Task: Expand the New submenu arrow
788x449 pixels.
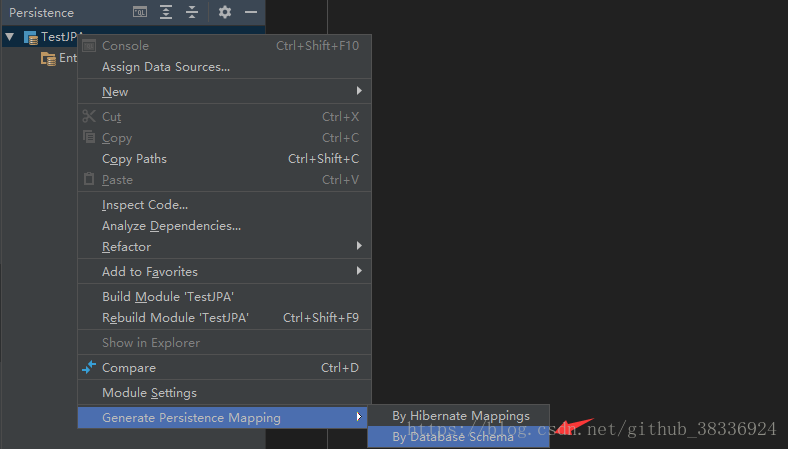Action: click(359, 91)
